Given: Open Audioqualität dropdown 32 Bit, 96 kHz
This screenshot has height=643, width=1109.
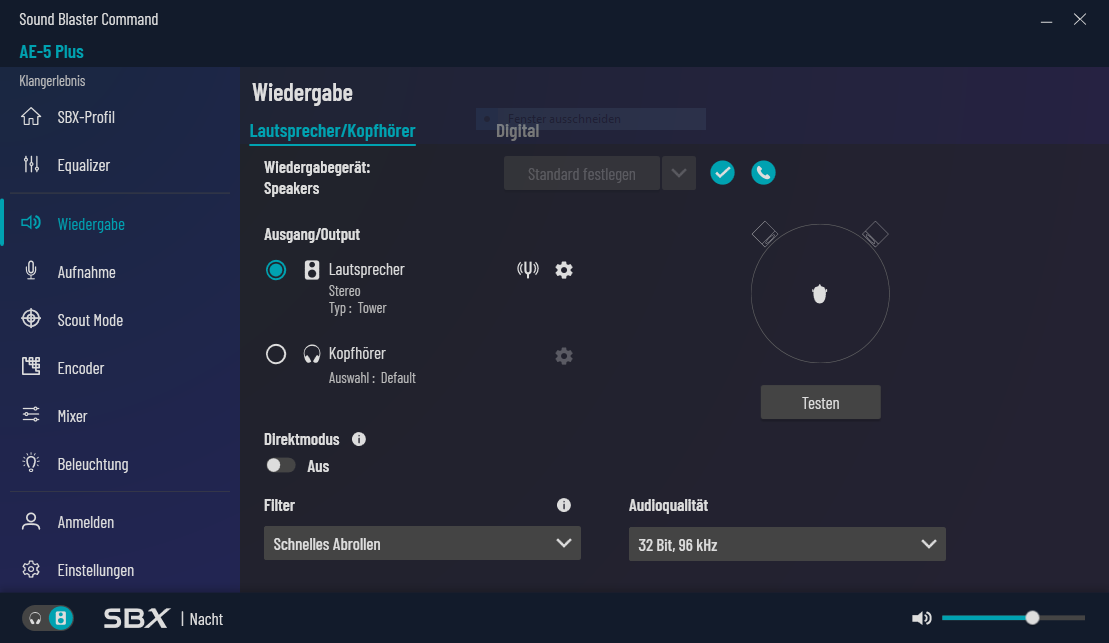Looking at the screenshot, I should (x=787, y=544).
